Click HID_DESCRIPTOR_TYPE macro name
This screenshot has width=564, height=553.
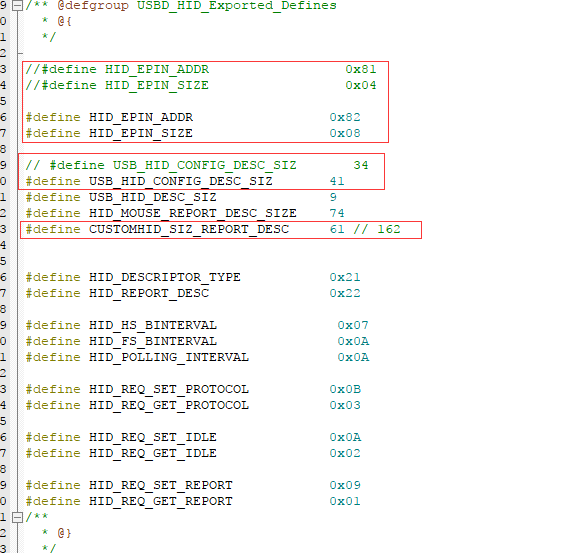pos(164,277)
